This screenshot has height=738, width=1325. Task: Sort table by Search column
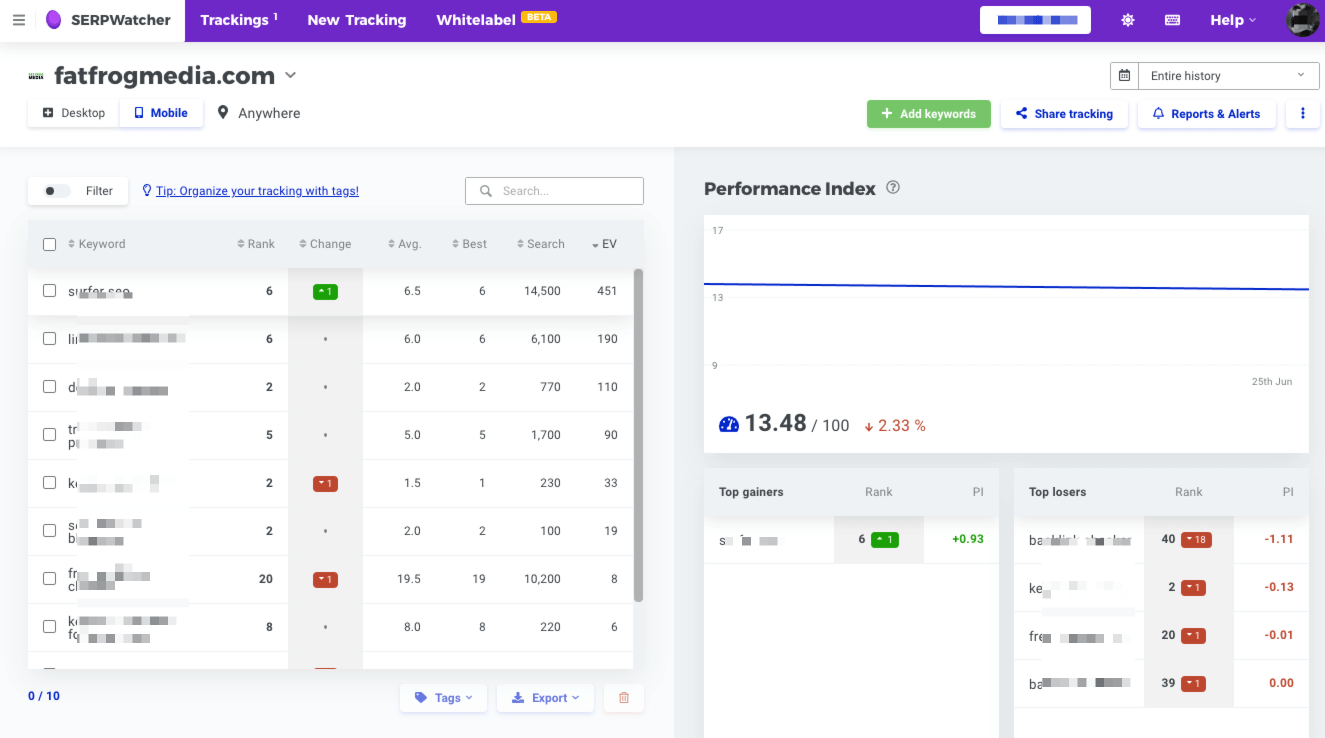[541, 244]
